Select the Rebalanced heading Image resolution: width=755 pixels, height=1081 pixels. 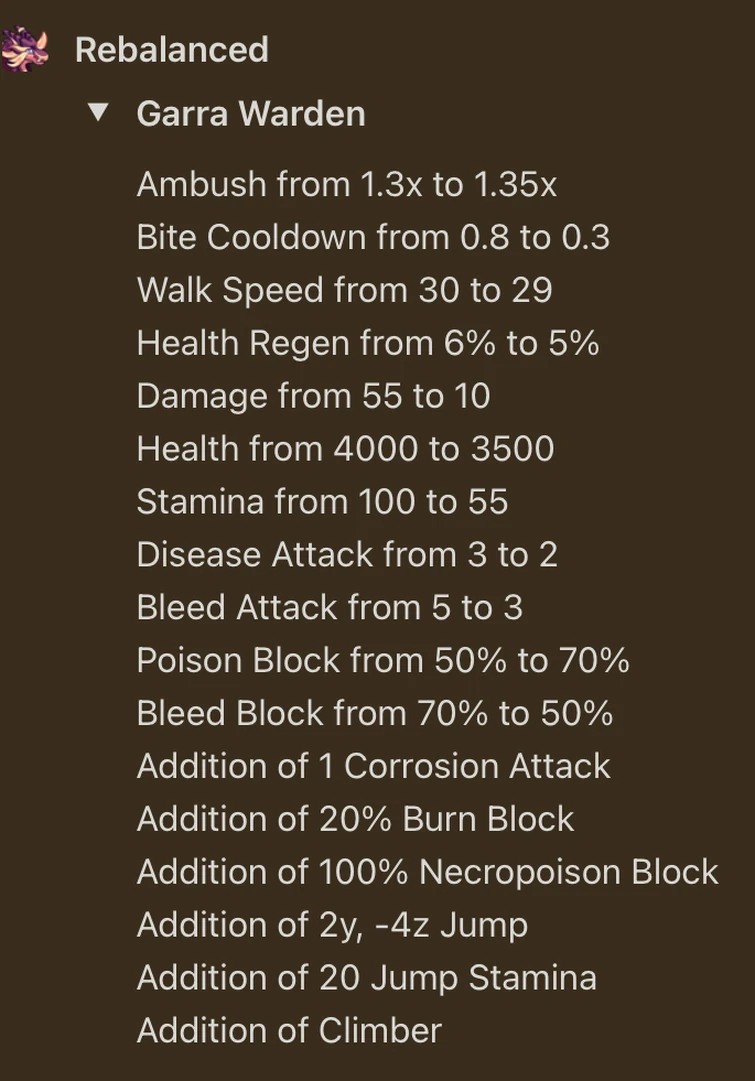coord(172,49)
